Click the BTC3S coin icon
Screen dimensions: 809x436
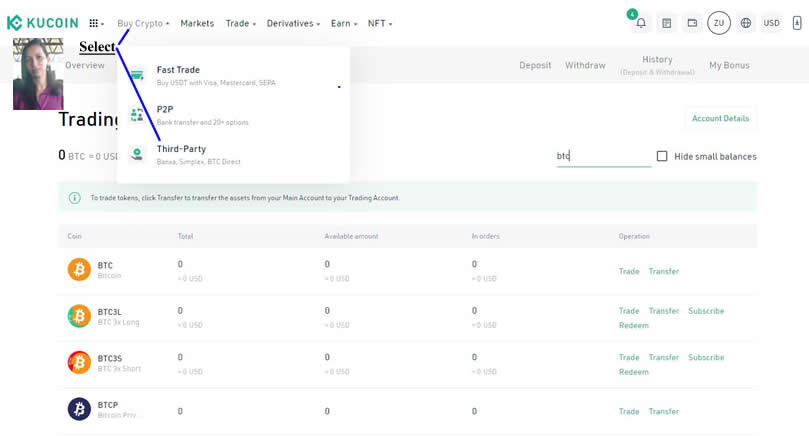tap(79, 362)
